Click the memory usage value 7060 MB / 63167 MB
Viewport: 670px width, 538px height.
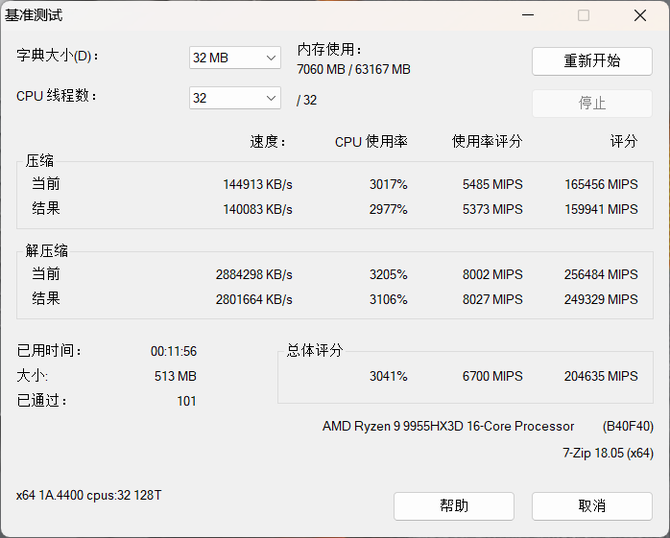point(354,70)
